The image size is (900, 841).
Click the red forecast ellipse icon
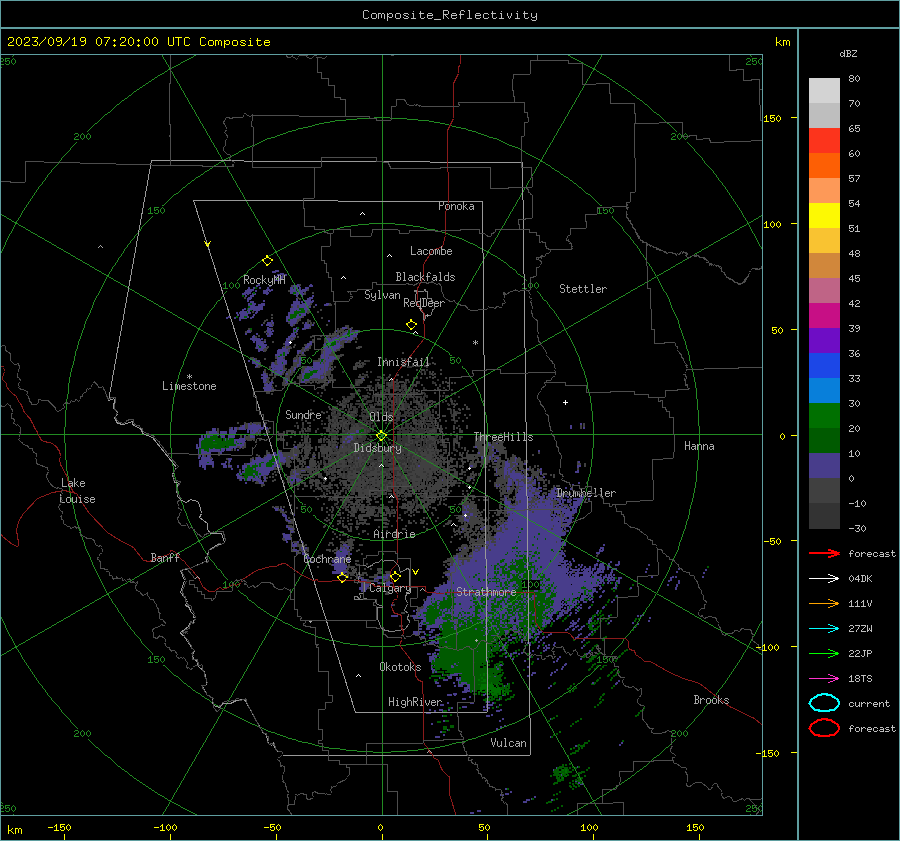click(824, 728)
